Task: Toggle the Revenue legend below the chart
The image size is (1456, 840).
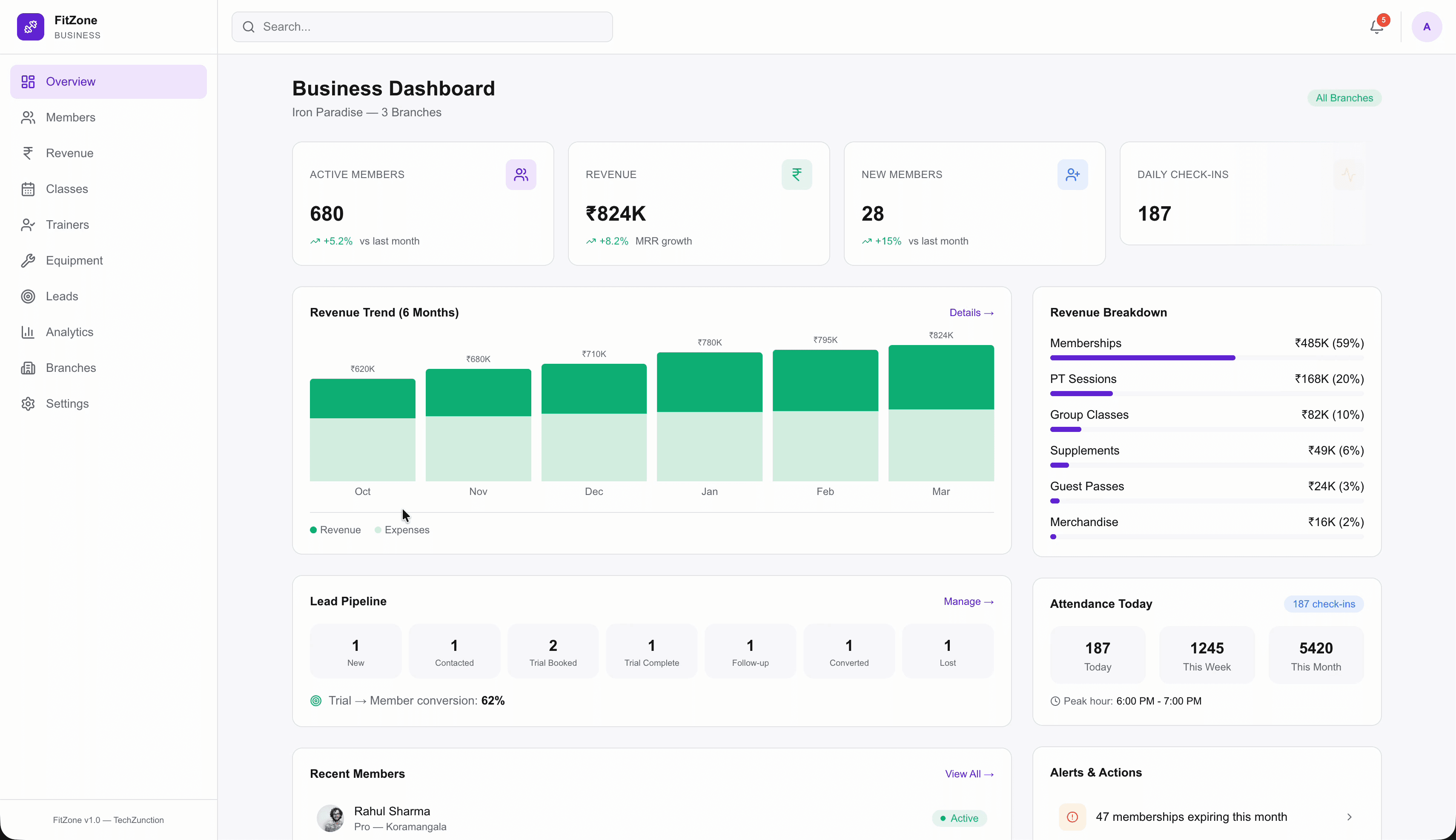Action: (335, 529)
